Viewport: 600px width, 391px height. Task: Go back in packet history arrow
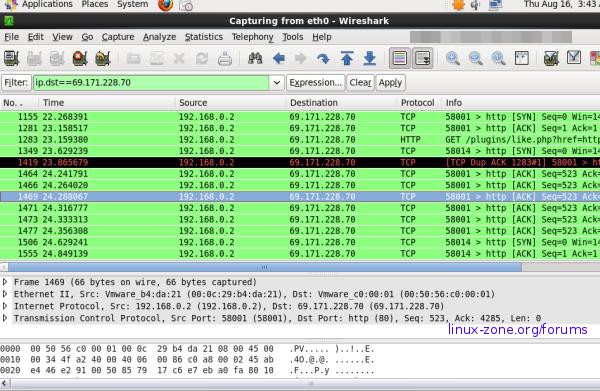coord(279,59)
